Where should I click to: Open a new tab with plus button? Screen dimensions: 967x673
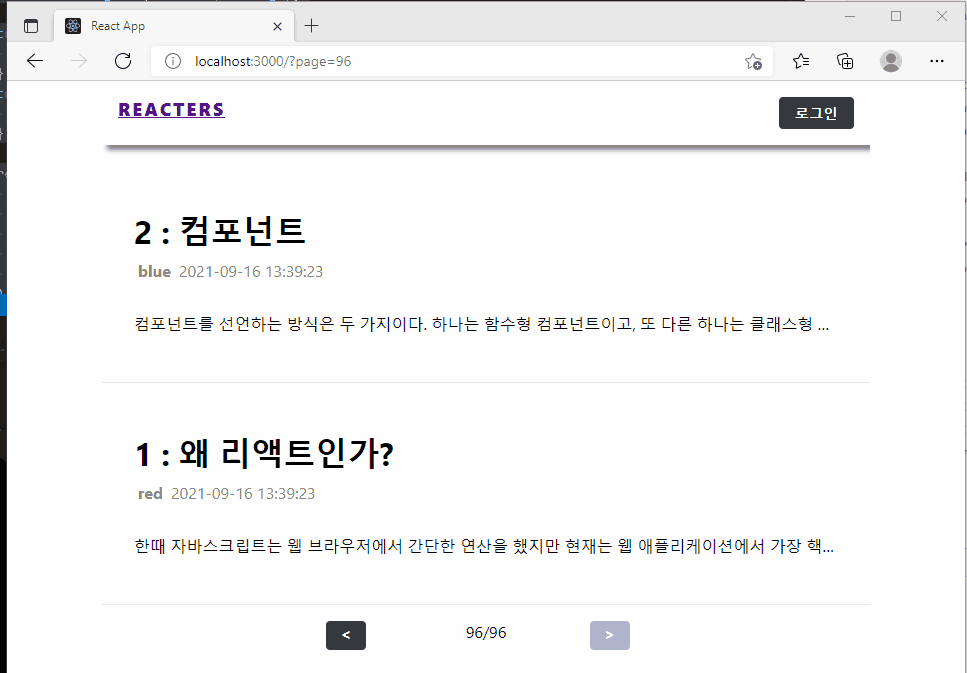click(x=311, y=26)
